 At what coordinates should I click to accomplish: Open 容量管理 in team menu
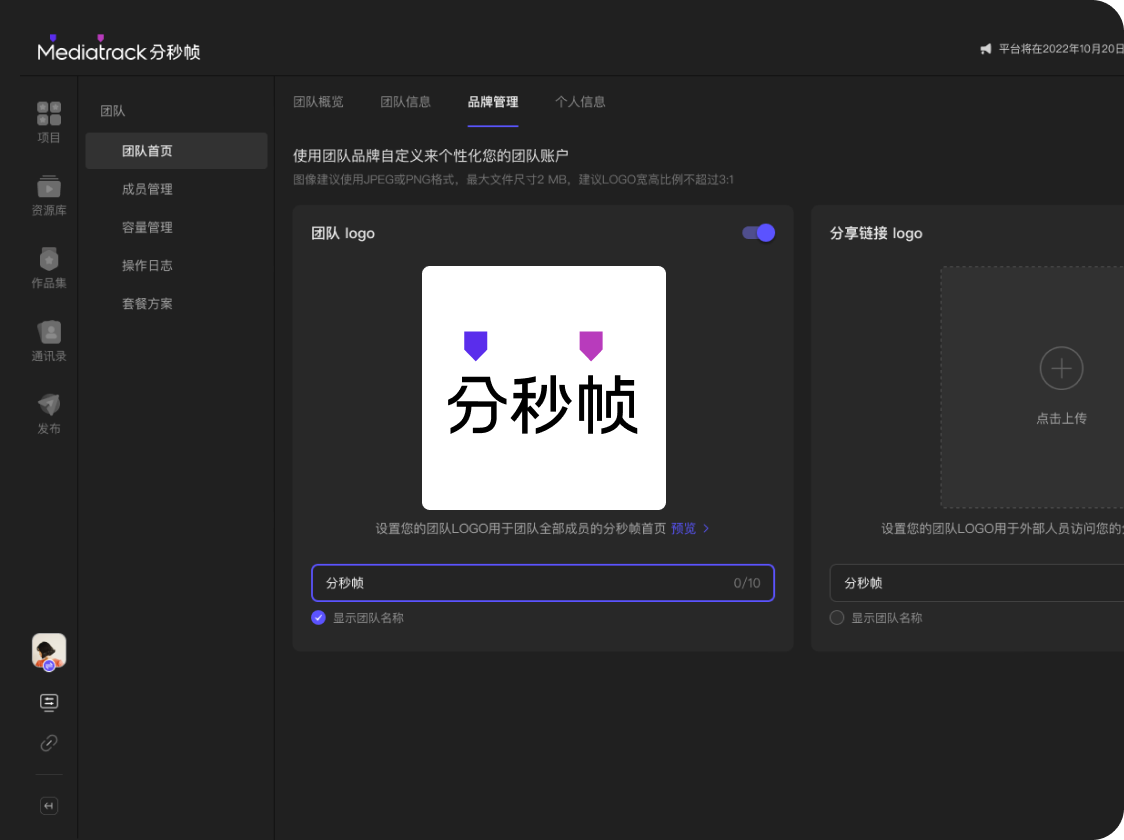(x=147, y=227)
